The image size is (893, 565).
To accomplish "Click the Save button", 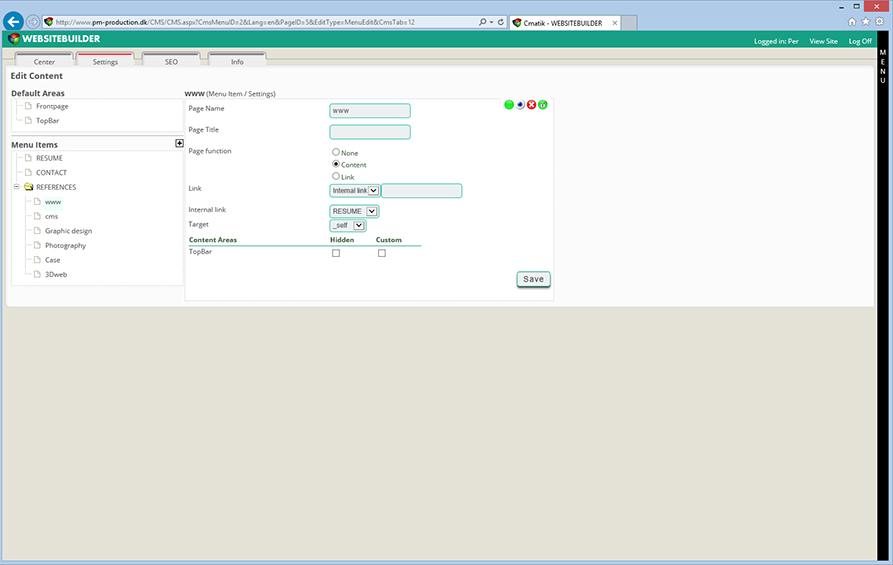I will pos(533,279).
